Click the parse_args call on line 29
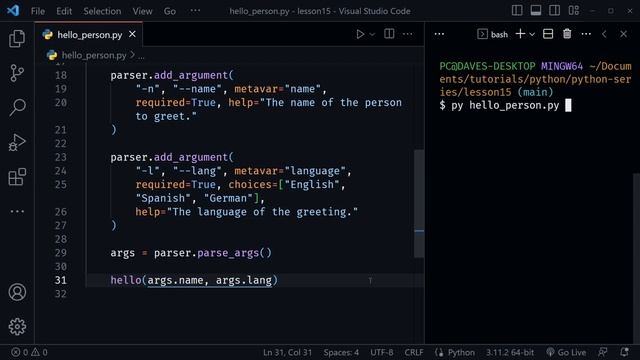 (x=228, y=253)
